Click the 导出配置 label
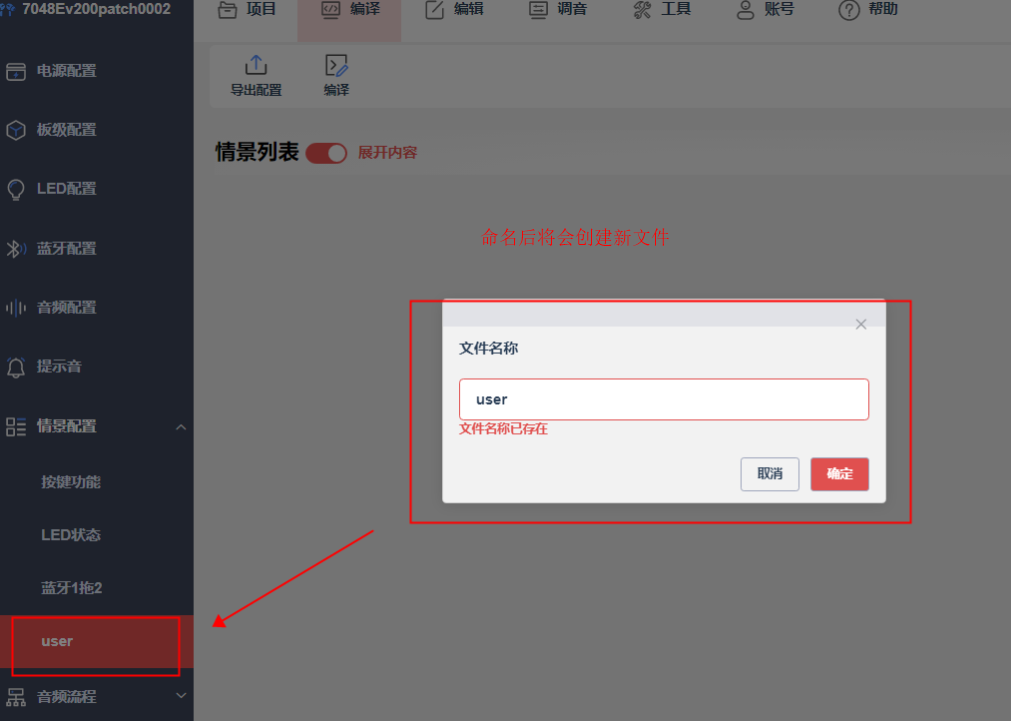The width and height of the screenshot is (1011, 721). tap(256, 90)
